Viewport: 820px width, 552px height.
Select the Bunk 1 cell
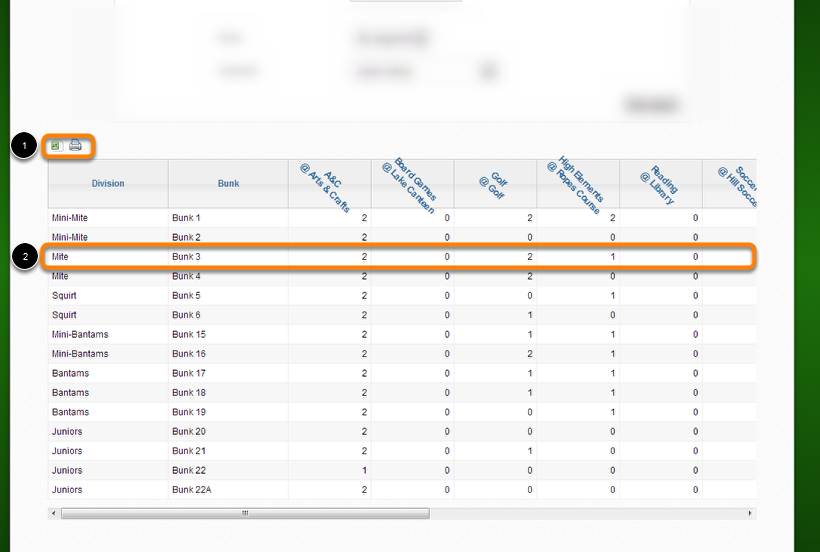[x=187, y=217]
